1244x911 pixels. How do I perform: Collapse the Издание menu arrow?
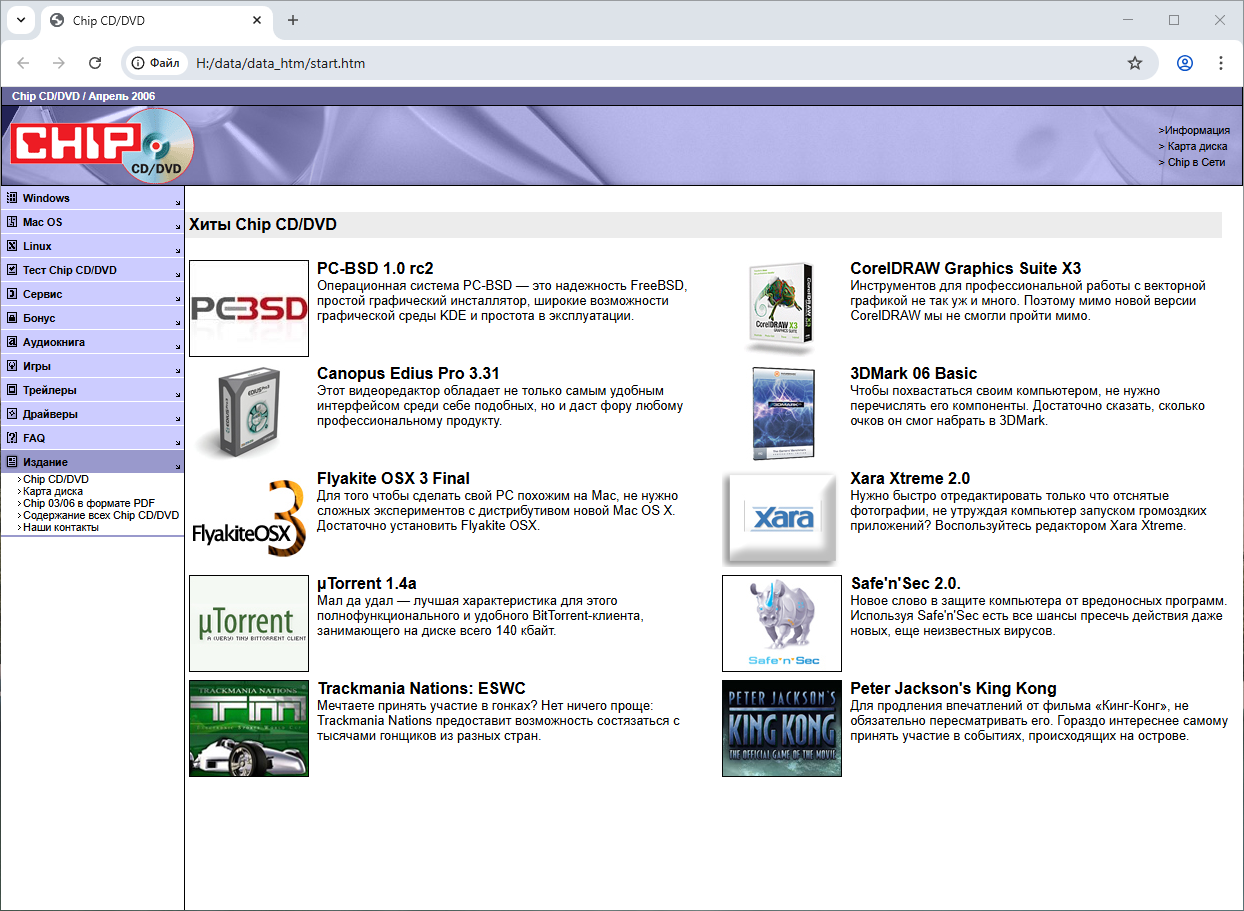coord(178,466)
